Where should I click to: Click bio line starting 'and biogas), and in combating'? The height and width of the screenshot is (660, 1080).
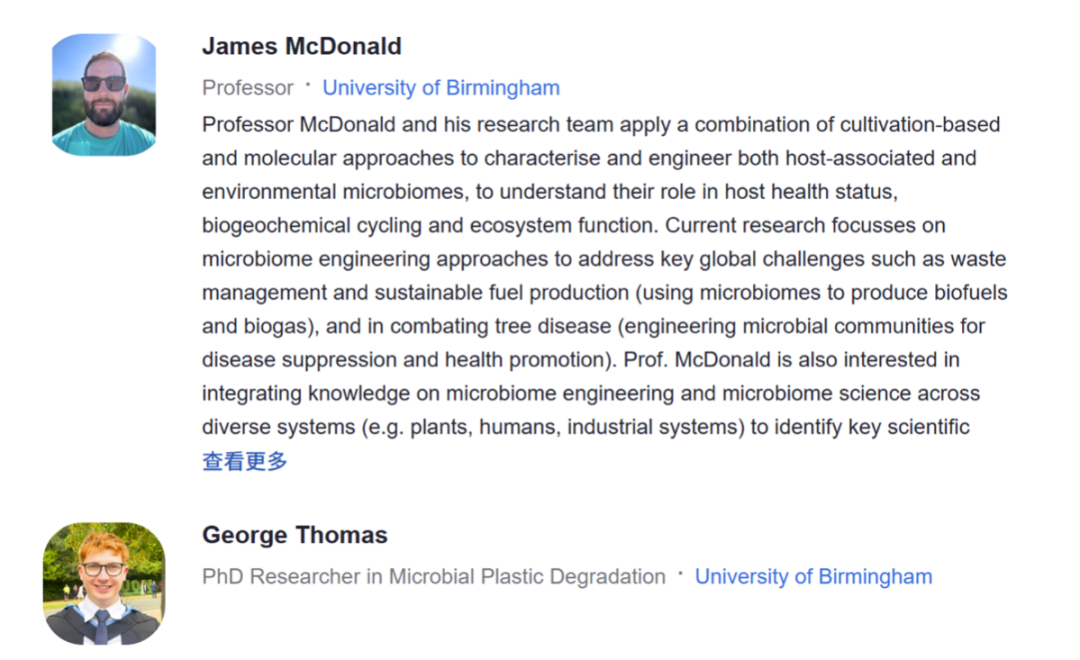tap(593, 326)
